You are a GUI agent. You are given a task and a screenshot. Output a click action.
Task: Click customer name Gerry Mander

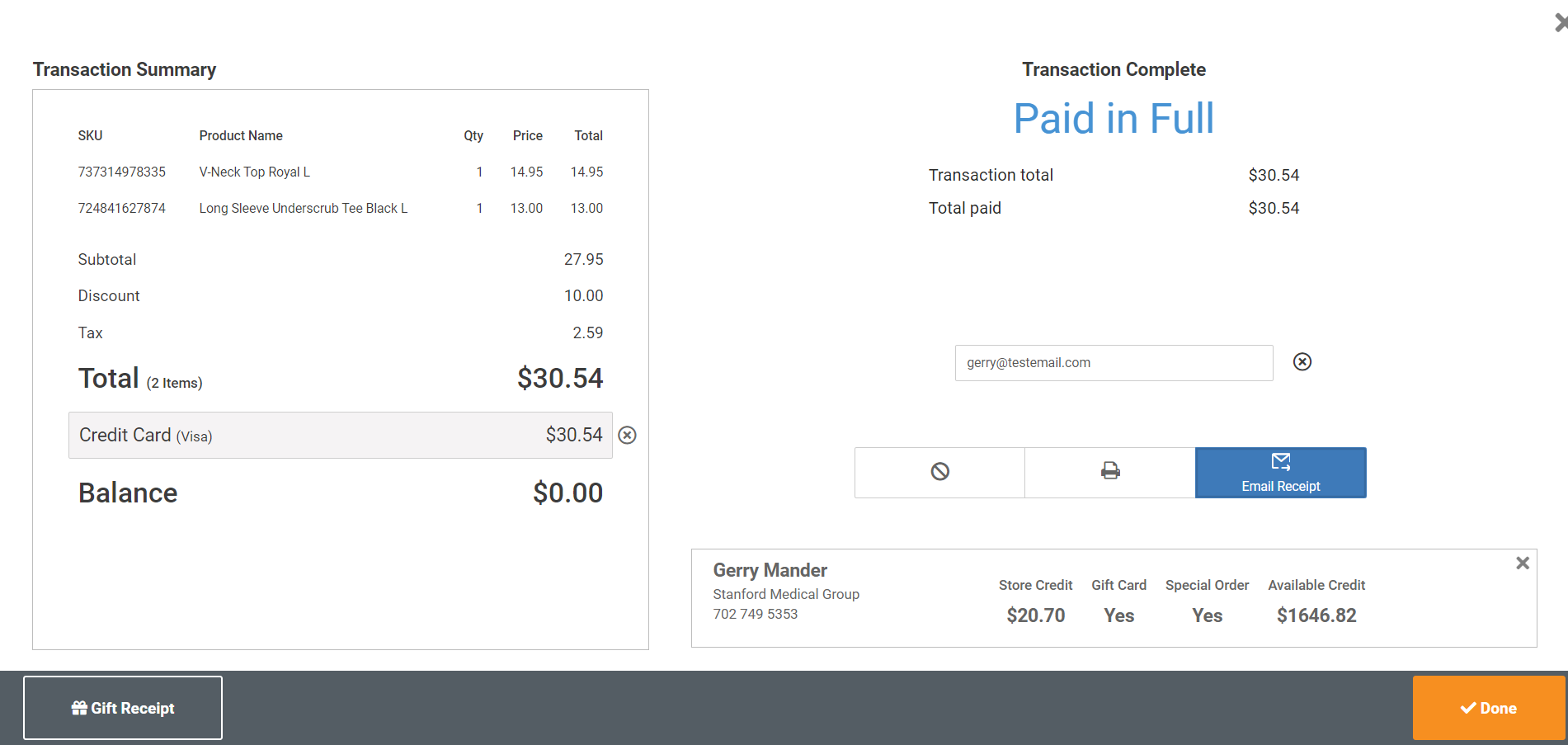(770, 570)
